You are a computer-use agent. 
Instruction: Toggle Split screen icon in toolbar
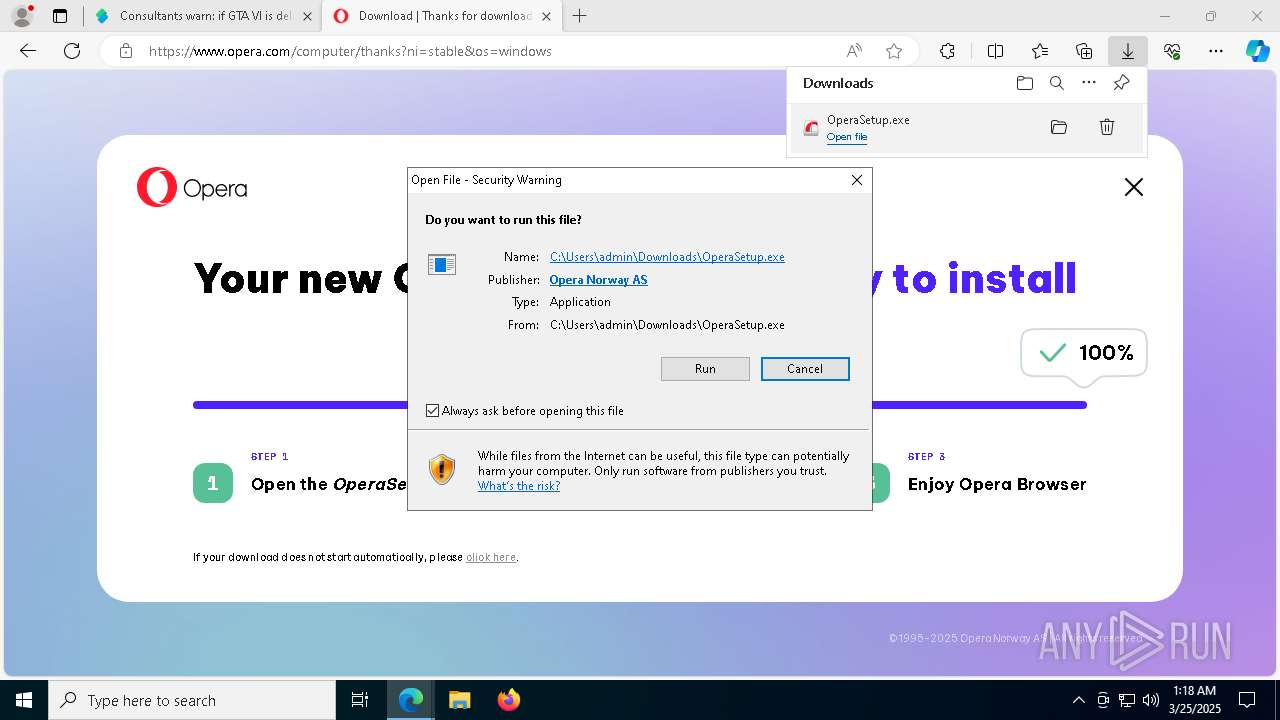pyautogui.click(x=995, y=51)
